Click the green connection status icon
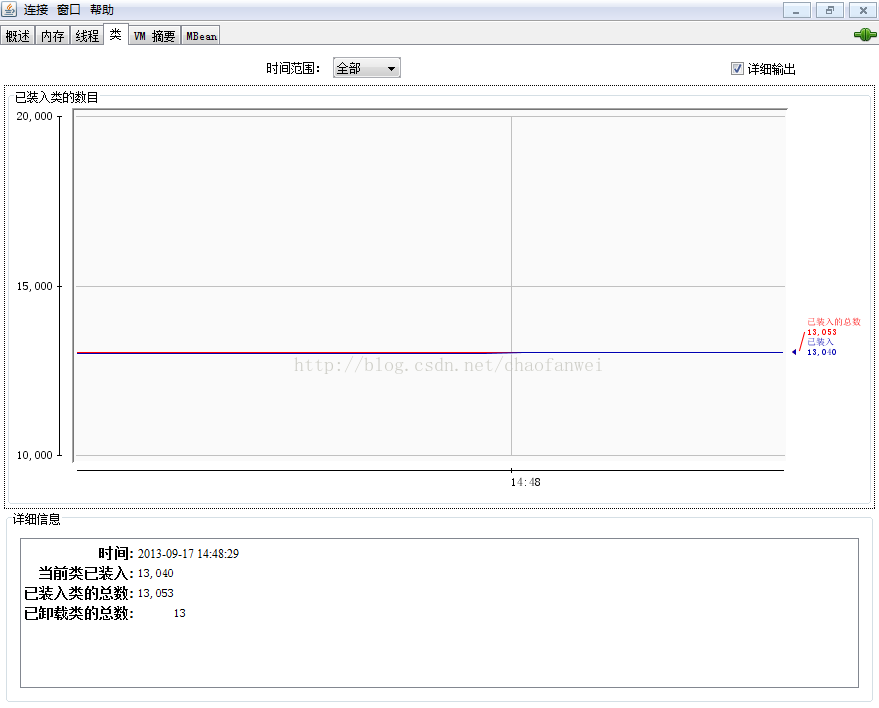This screenshot has height=708, width=879. point(864,35)
